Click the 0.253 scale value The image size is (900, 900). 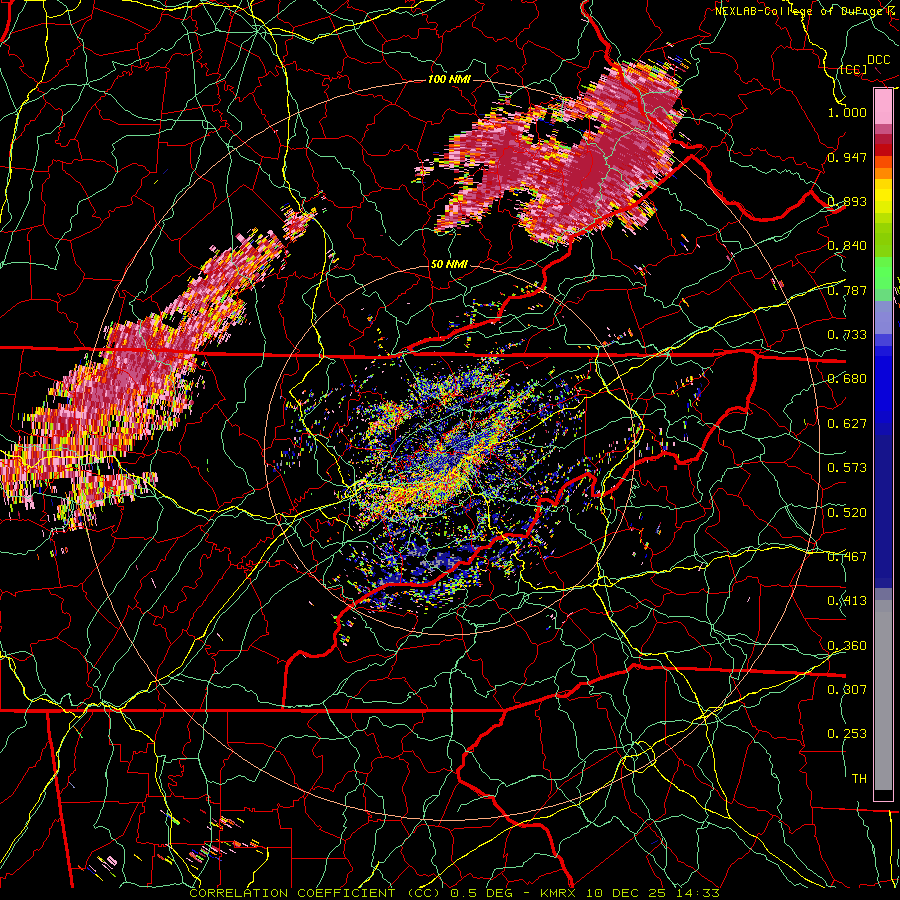coord(847,734)
